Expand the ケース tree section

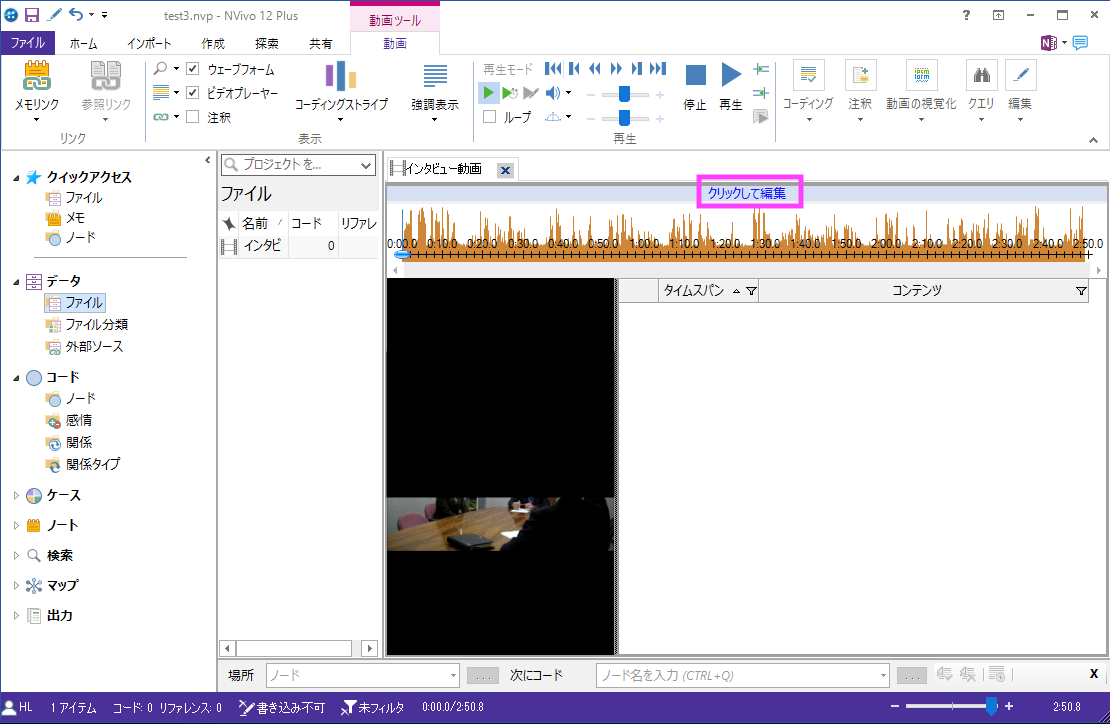[16, 495]
